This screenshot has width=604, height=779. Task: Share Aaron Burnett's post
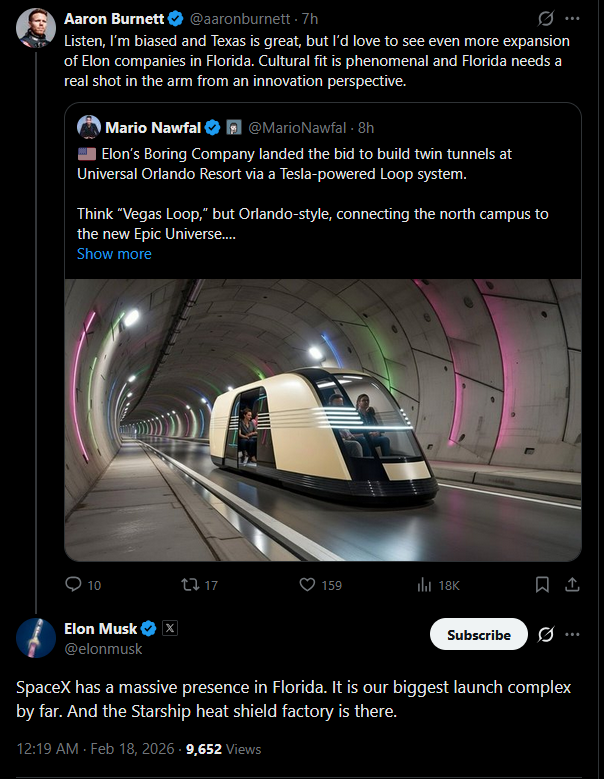573,585
